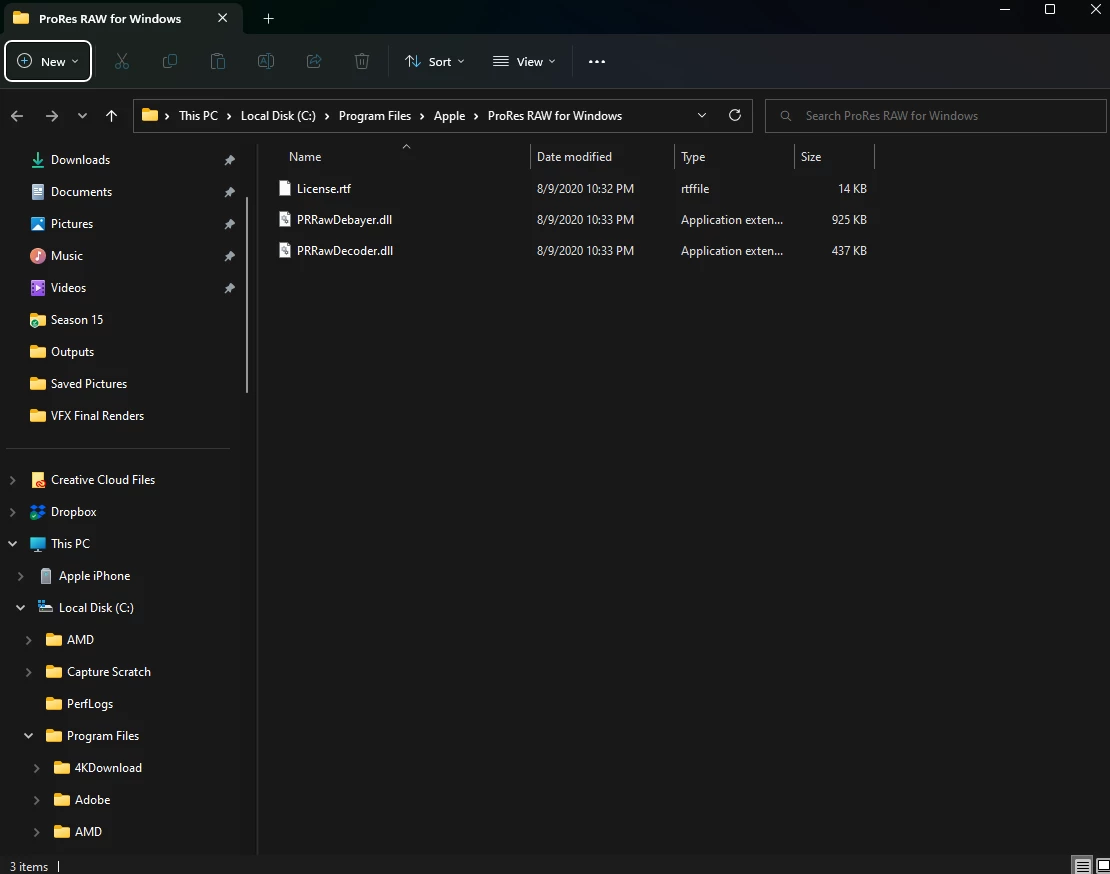Open recent locations dropdown arrow

point(82,116)
